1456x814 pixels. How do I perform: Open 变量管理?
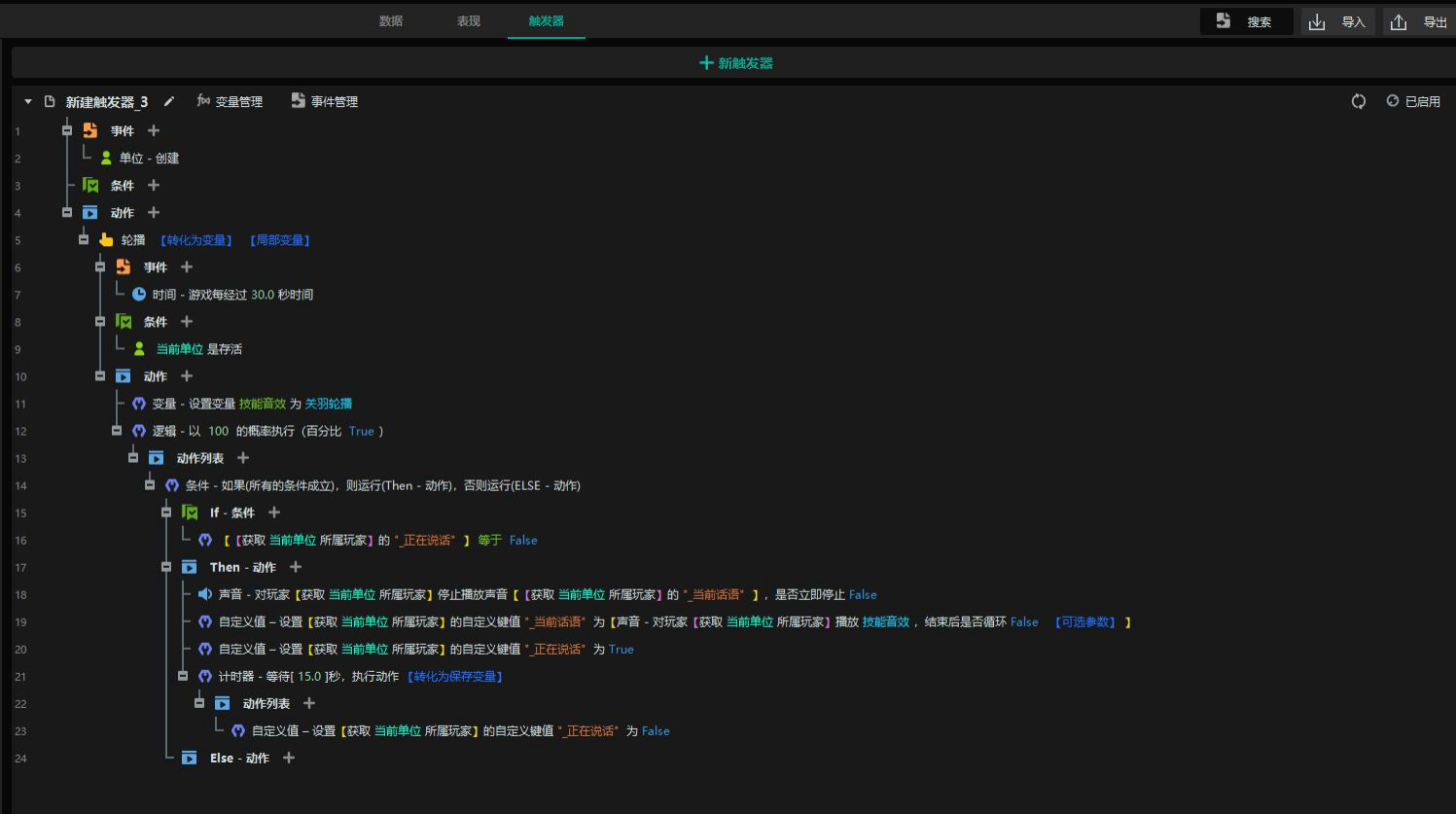(230, 101)
